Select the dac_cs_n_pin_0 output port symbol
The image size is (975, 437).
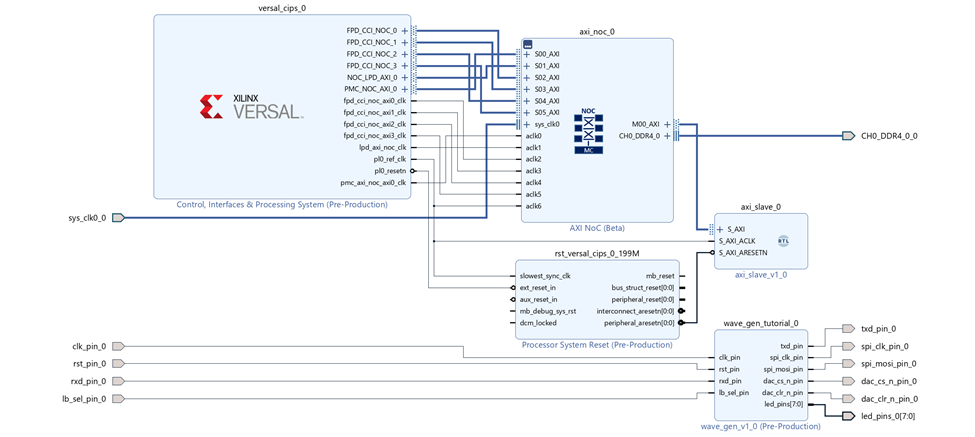pyautogui.click(x=848, y=381)
